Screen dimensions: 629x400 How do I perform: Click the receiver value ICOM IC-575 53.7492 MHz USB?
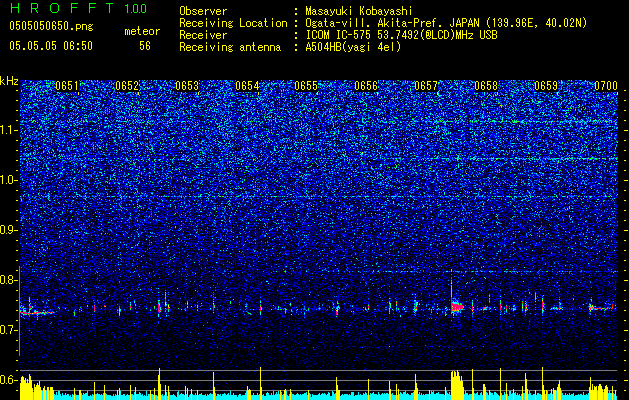(x=401, y=35)
